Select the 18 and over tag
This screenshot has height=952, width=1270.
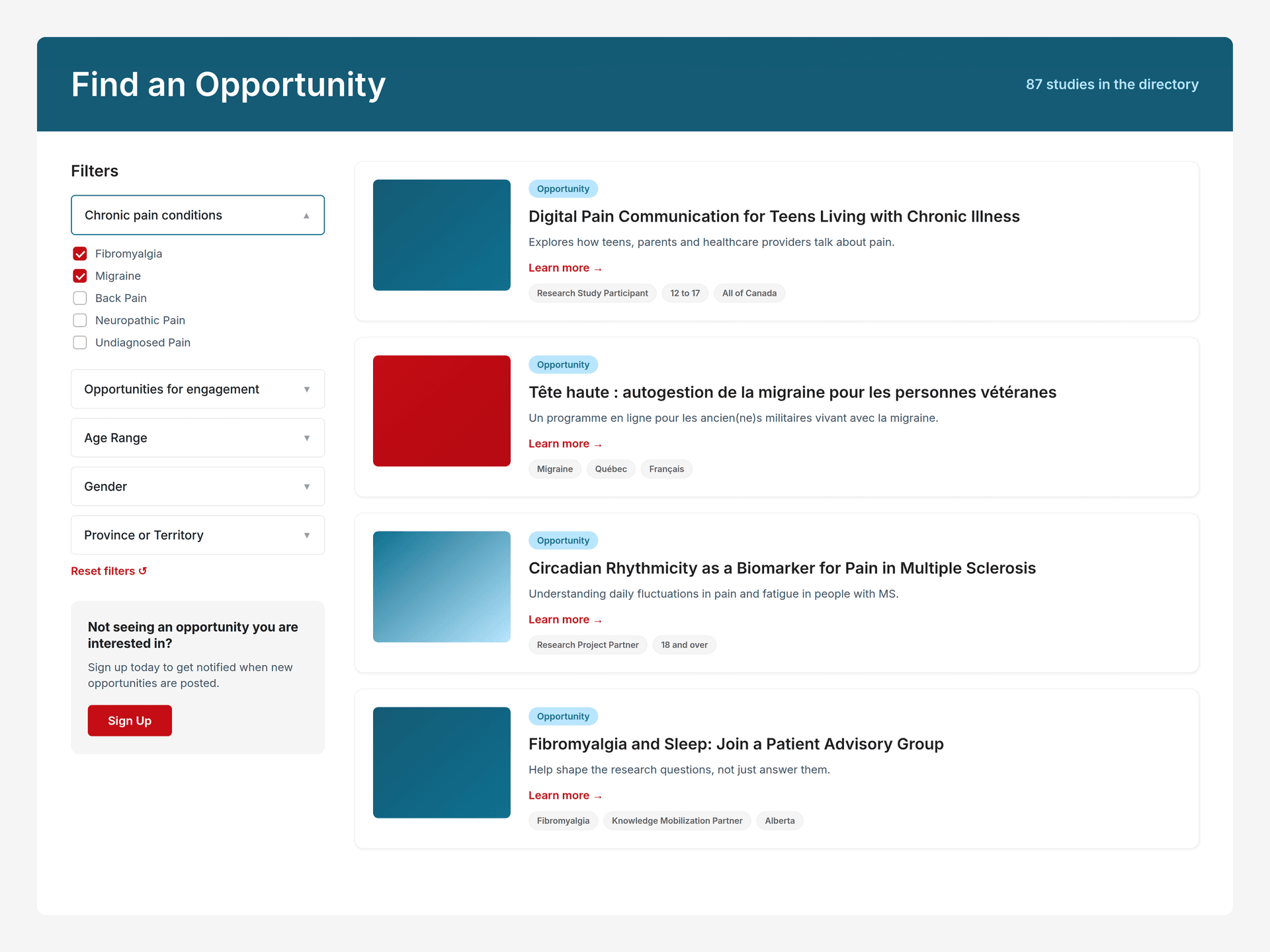[685, 645]
